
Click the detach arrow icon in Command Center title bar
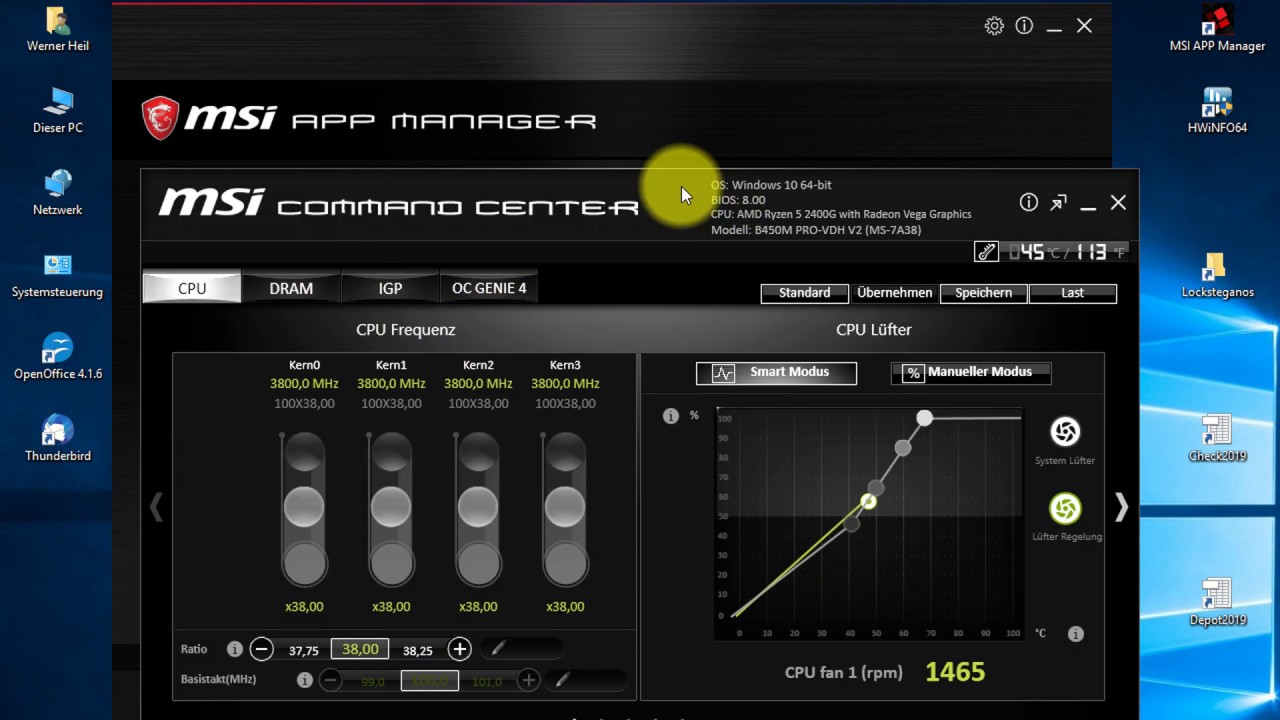click(1058, 203)
